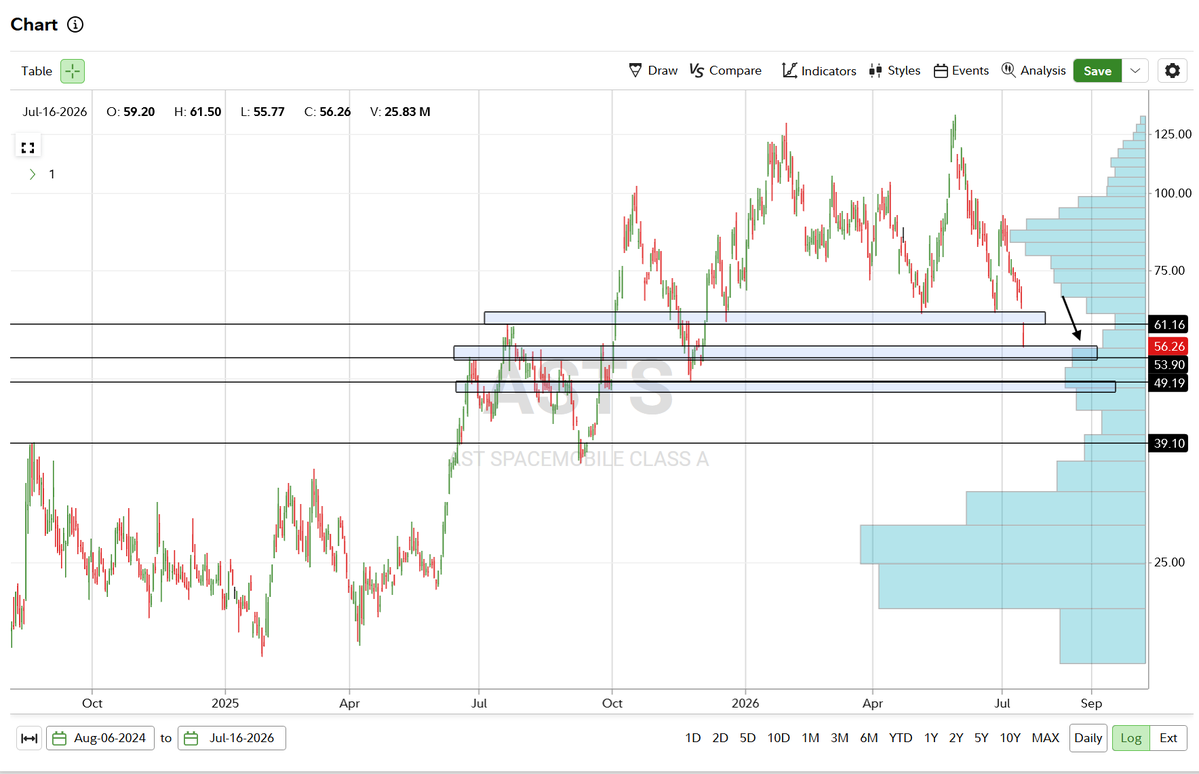
Task: Open the Styles menu
Action: click(x=895, y=70)
